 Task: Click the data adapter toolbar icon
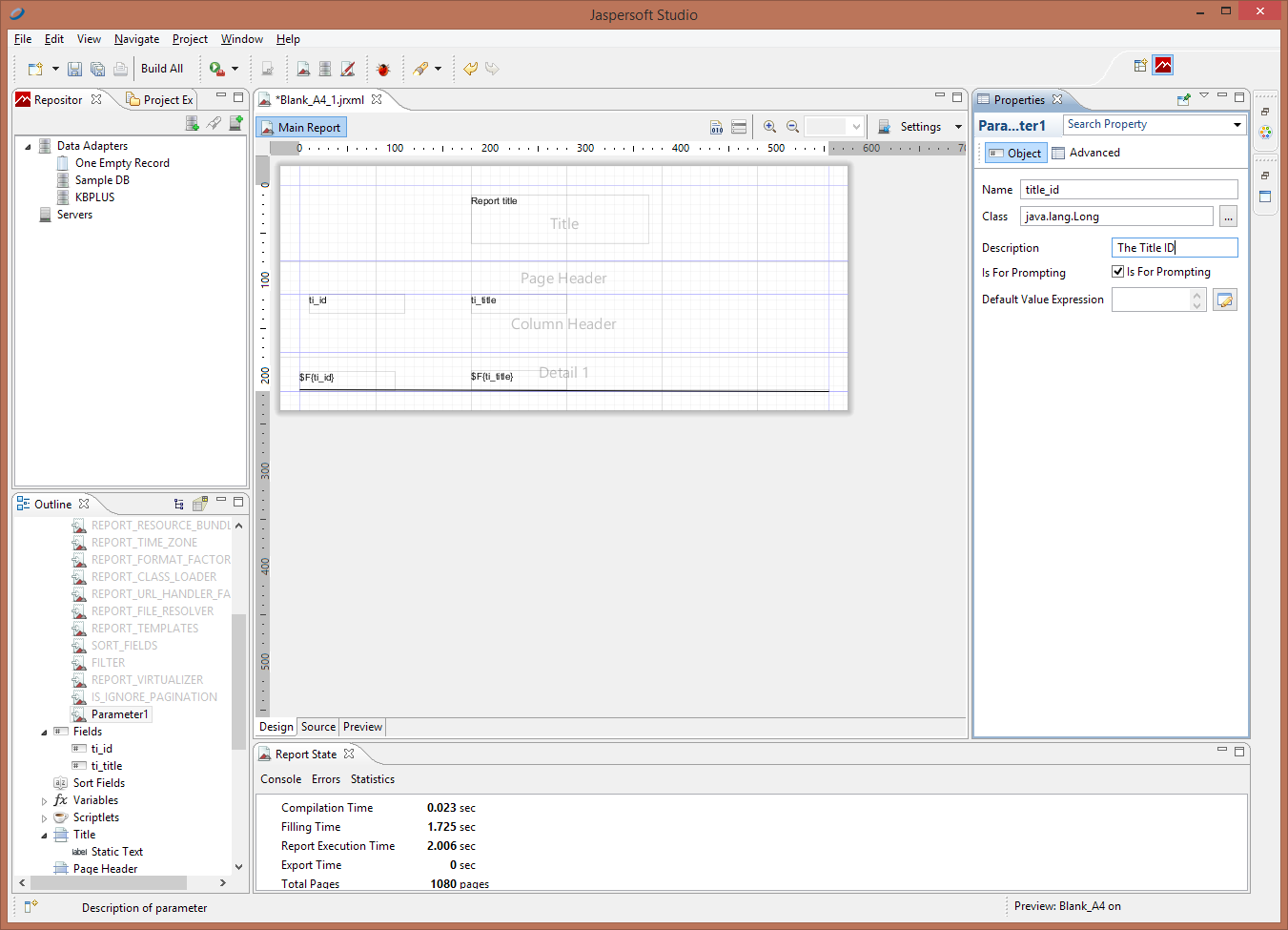tap(325, 69)
